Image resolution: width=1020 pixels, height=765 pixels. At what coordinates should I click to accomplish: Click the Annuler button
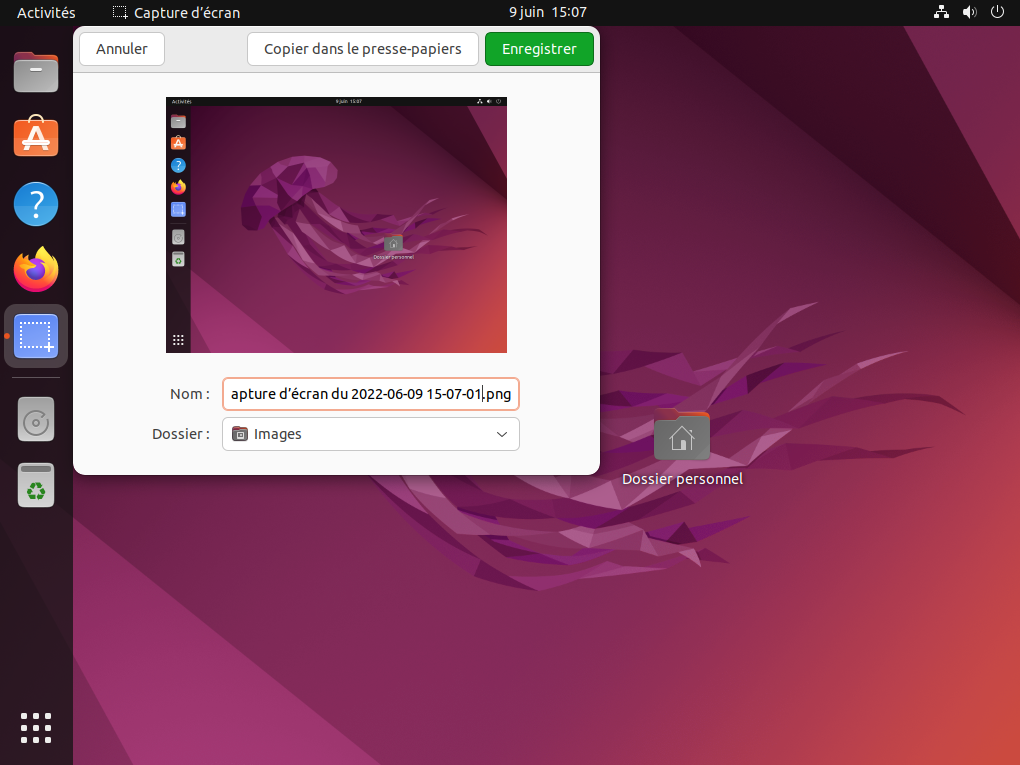[x=122, y=49]
